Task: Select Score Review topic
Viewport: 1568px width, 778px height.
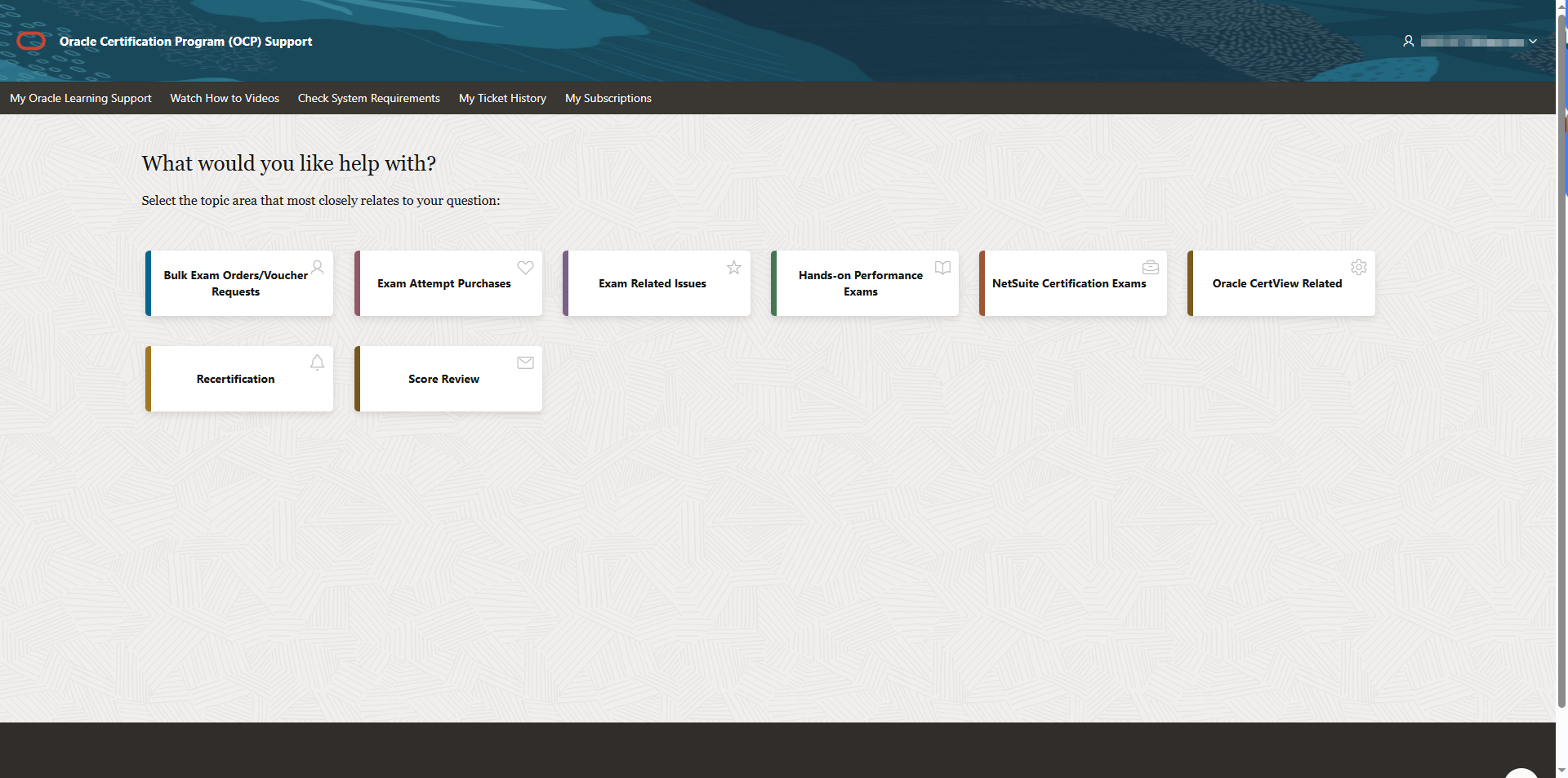Action: coord(448,379)
